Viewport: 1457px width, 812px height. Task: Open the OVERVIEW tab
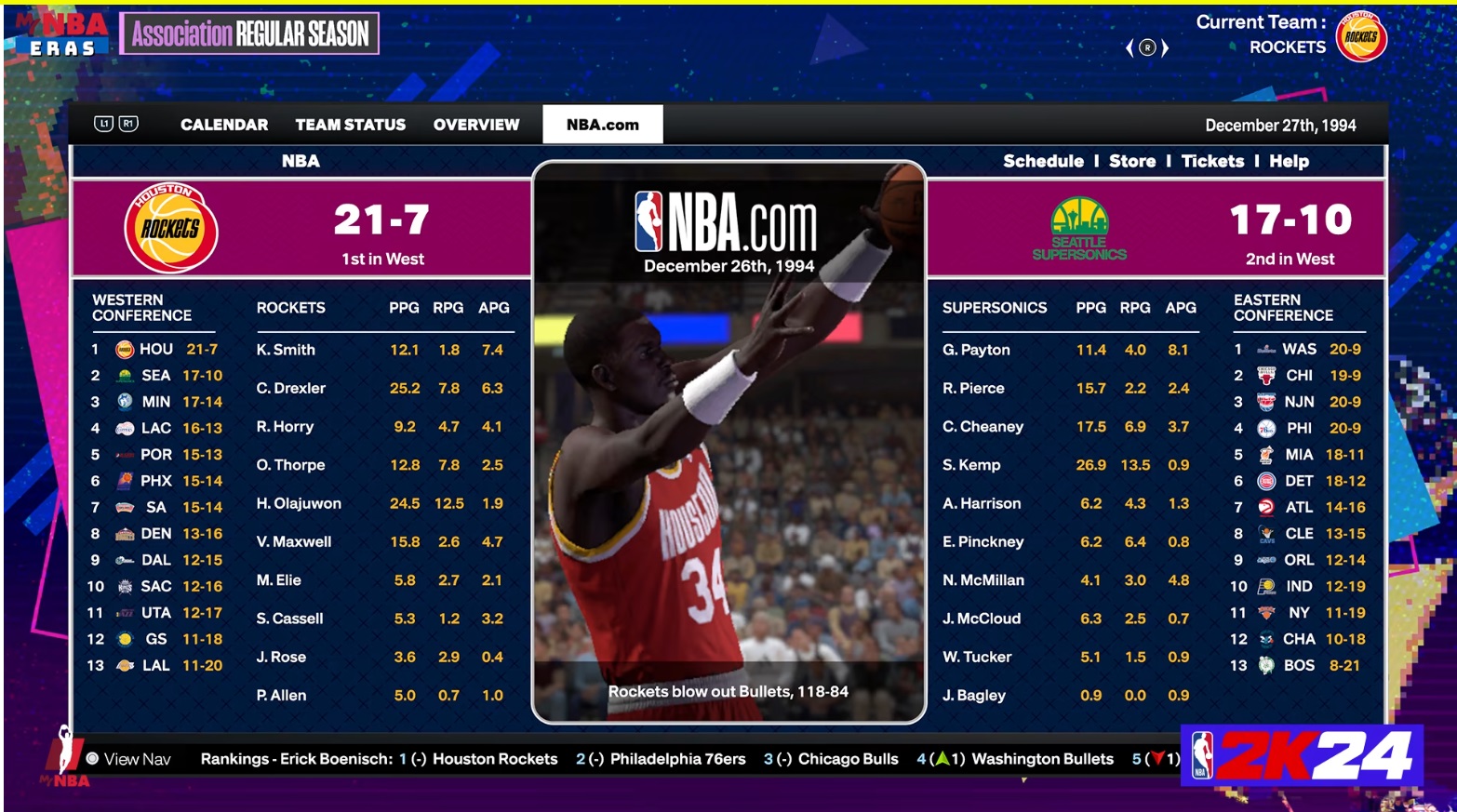pos(475,125)
